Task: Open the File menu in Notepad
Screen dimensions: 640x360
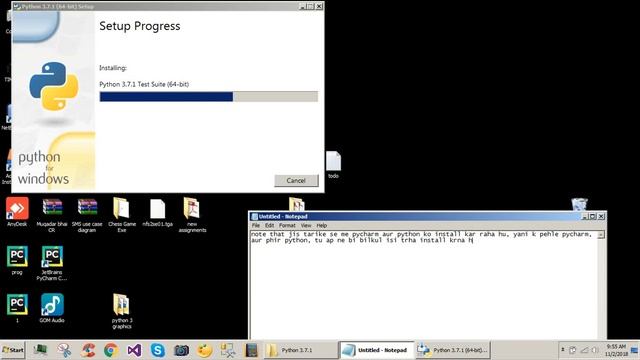Action: (256, 225)
